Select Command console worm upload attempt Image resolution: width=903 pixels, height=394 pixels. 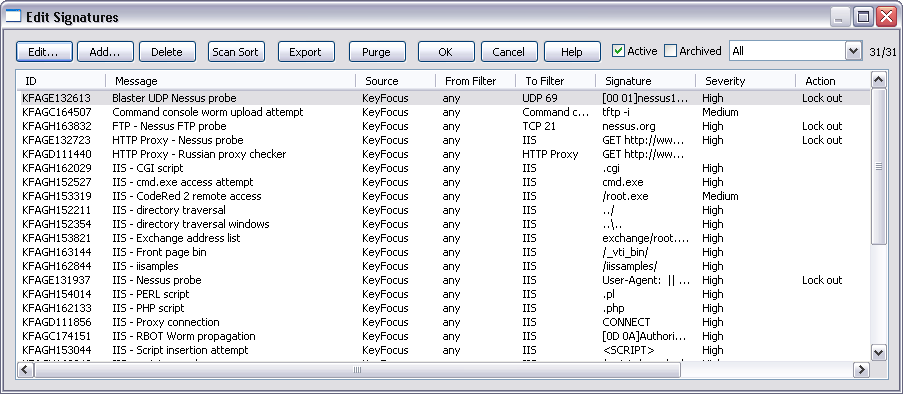click(443, 112)
